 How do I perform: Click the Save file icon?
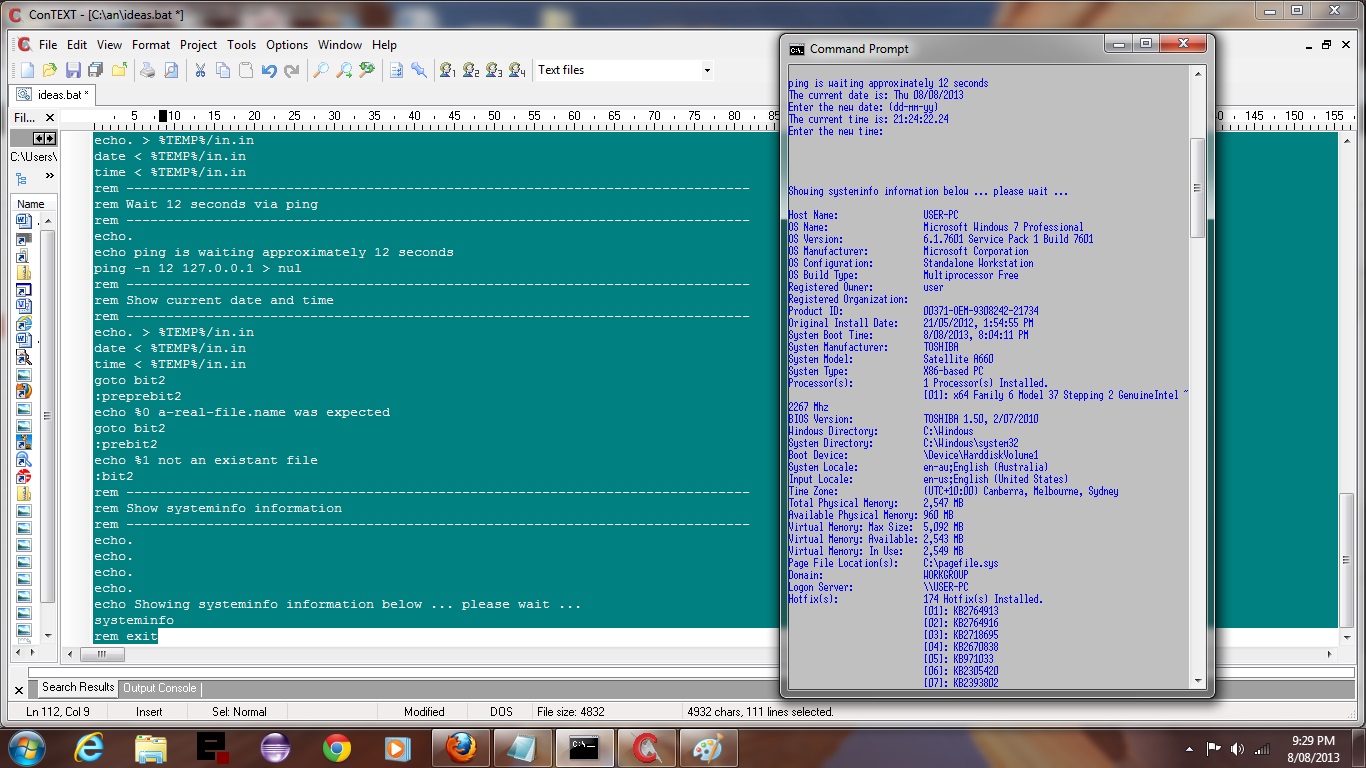pos(73,70)
